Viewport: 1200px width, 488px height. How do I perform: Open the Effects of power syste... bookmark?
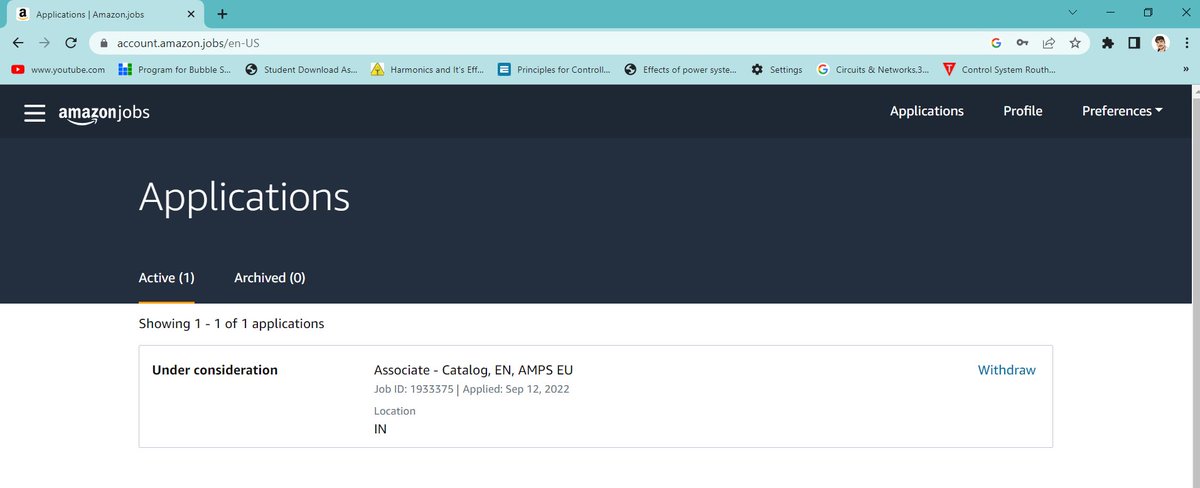pyautogui.click(x=680, y=70)
